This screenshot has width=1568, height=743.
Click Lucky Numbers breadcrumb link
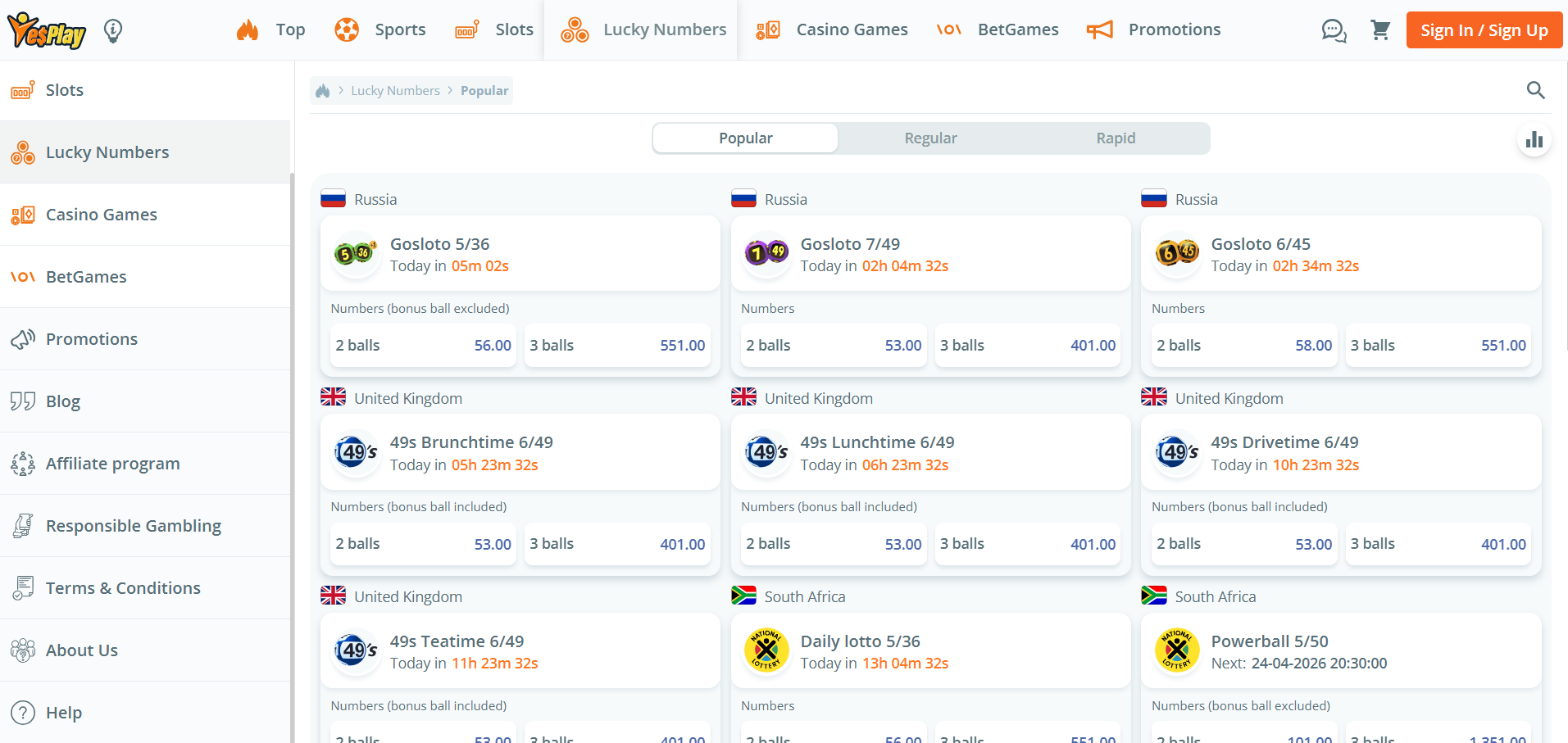tap(395, 91)
